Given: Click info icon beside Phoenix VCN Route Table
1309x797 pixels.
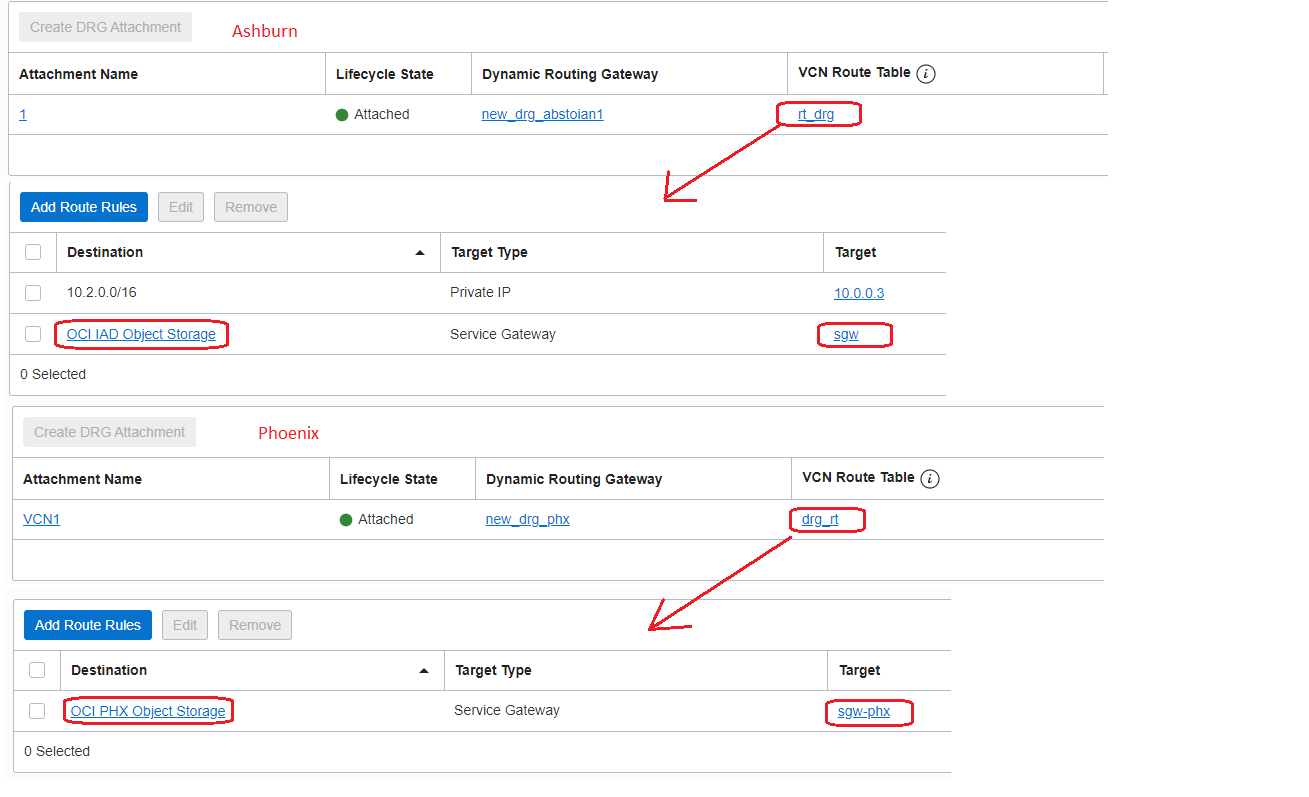Looking at the screenshot, I should coord(930,479).
